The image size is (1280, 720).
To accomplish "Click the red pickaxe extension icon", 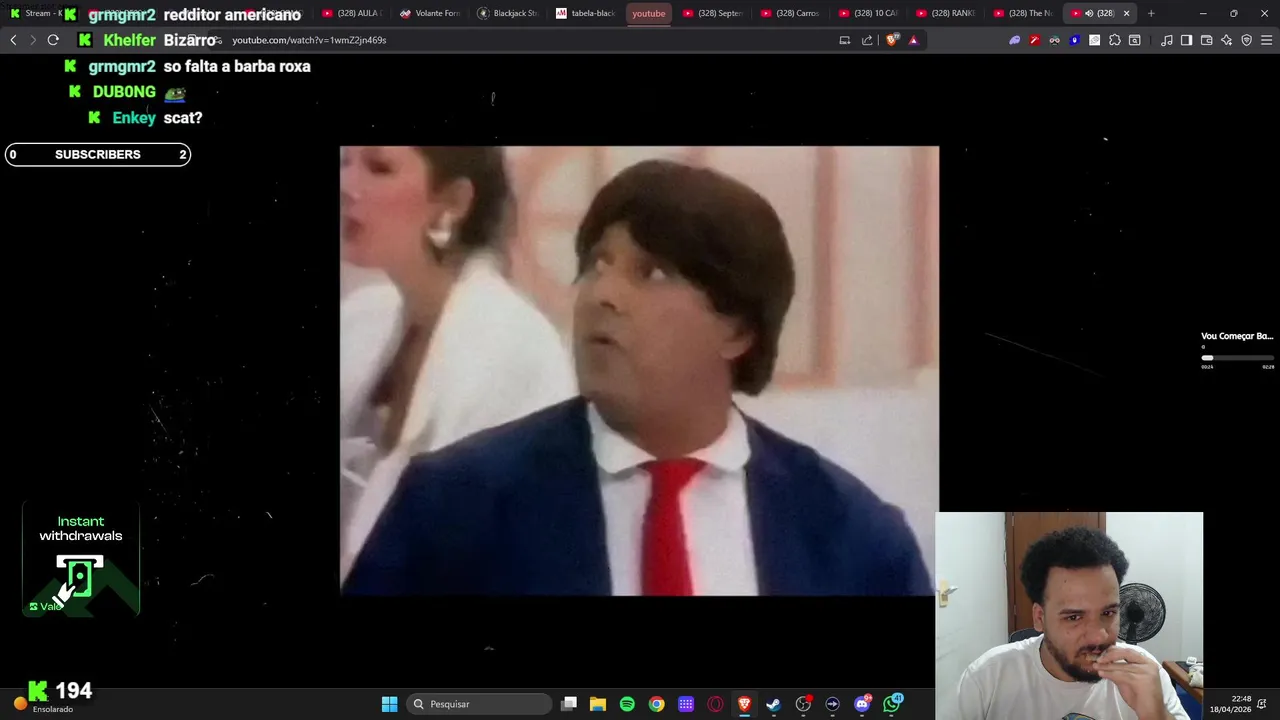I will coord(1034,40).
